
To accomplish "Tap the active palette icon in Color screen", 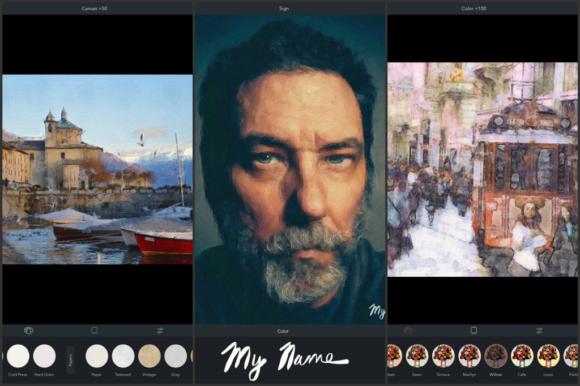I will (408, 330).
